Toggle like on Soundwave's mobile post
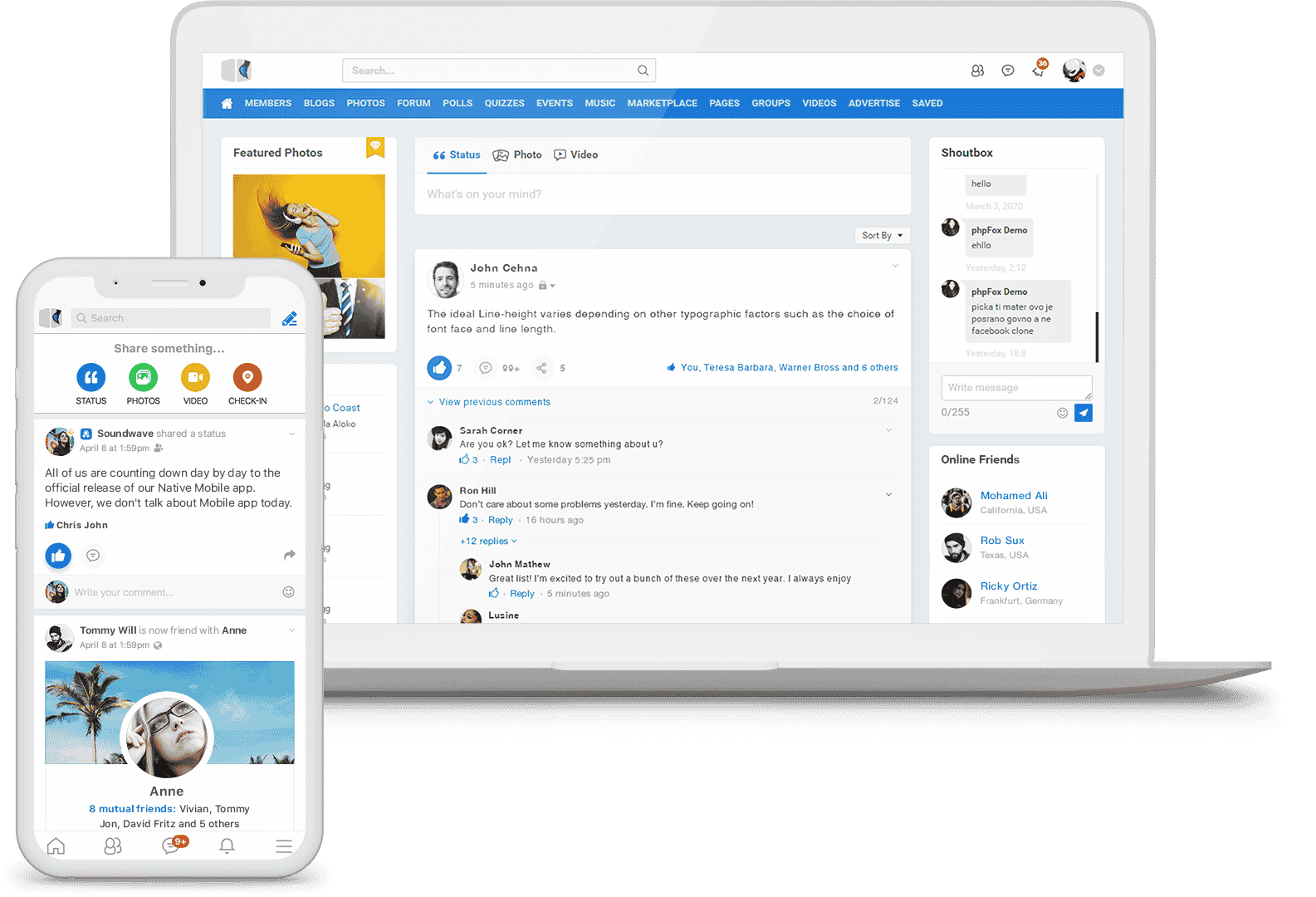The height and width of the screenshot is (897, 1316). 58,556
